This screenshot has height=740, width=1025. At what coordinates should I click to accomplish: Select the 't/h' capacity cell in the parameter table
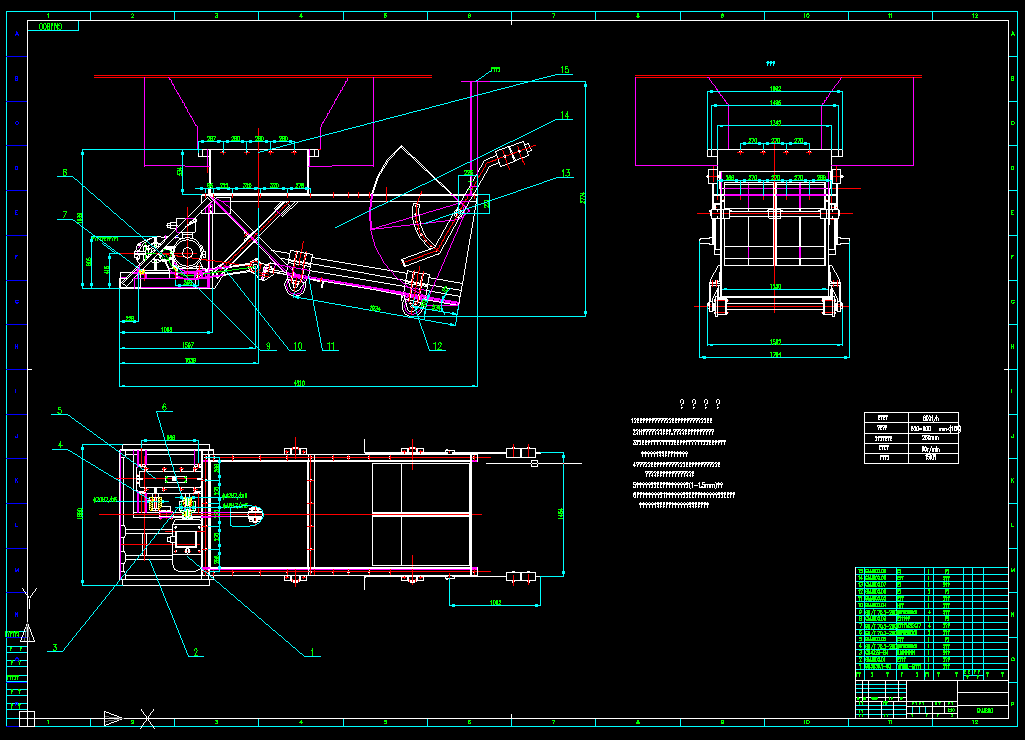pyautogui.click(x=933, y=418)
